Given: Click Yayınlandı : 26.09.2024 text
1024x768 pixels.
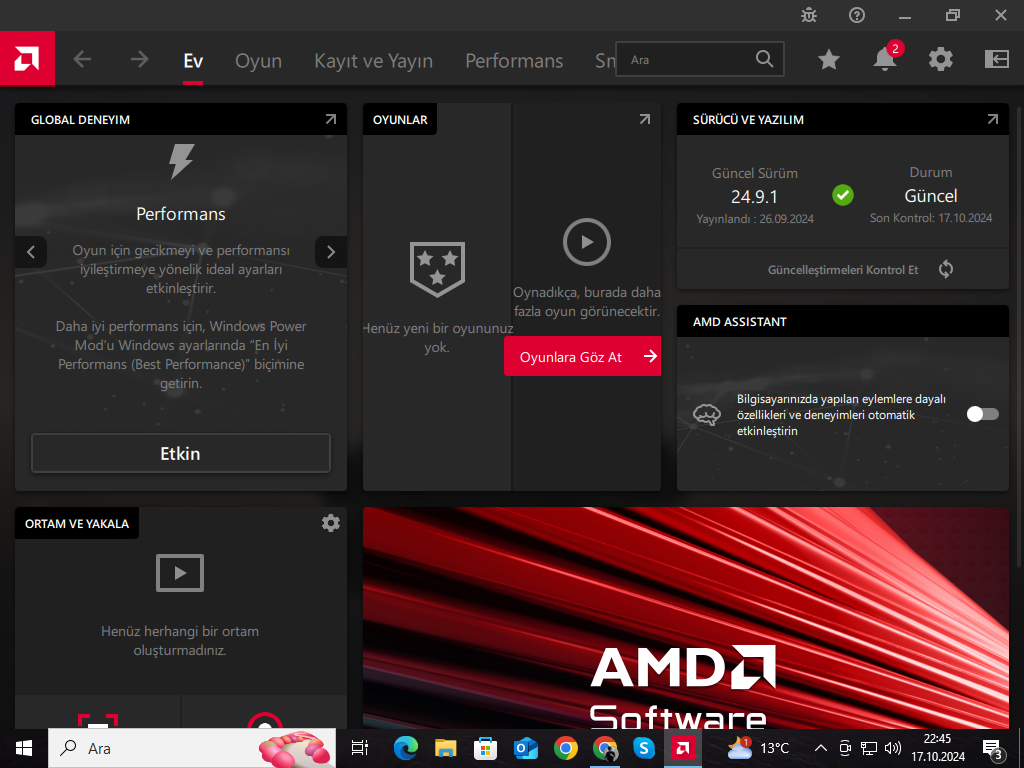Looking at the screenshot, I should pyautogui.click(x=755, y=219).
